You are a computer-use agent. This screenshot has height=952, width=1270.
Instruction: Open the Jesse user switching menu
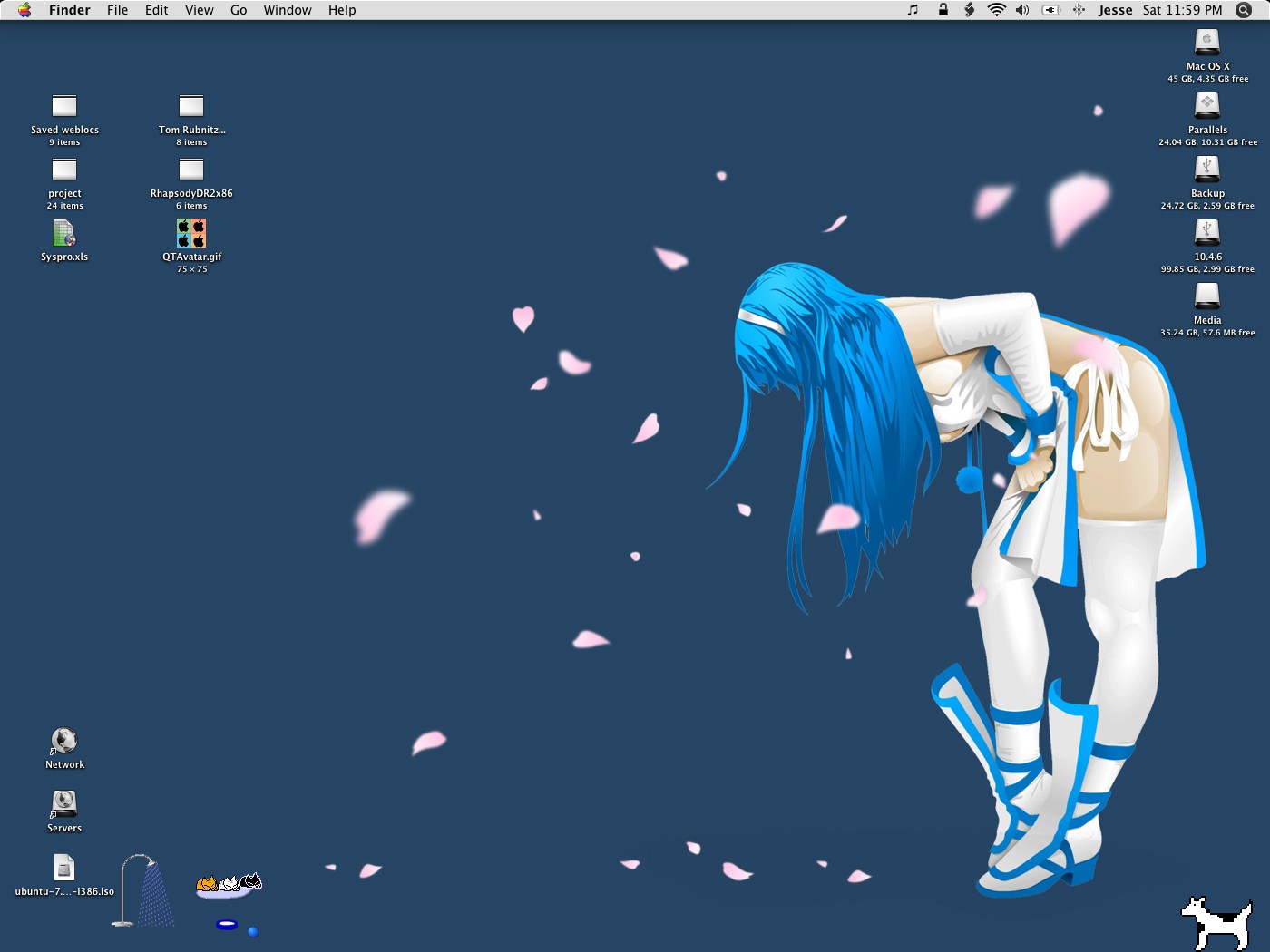1115,10
